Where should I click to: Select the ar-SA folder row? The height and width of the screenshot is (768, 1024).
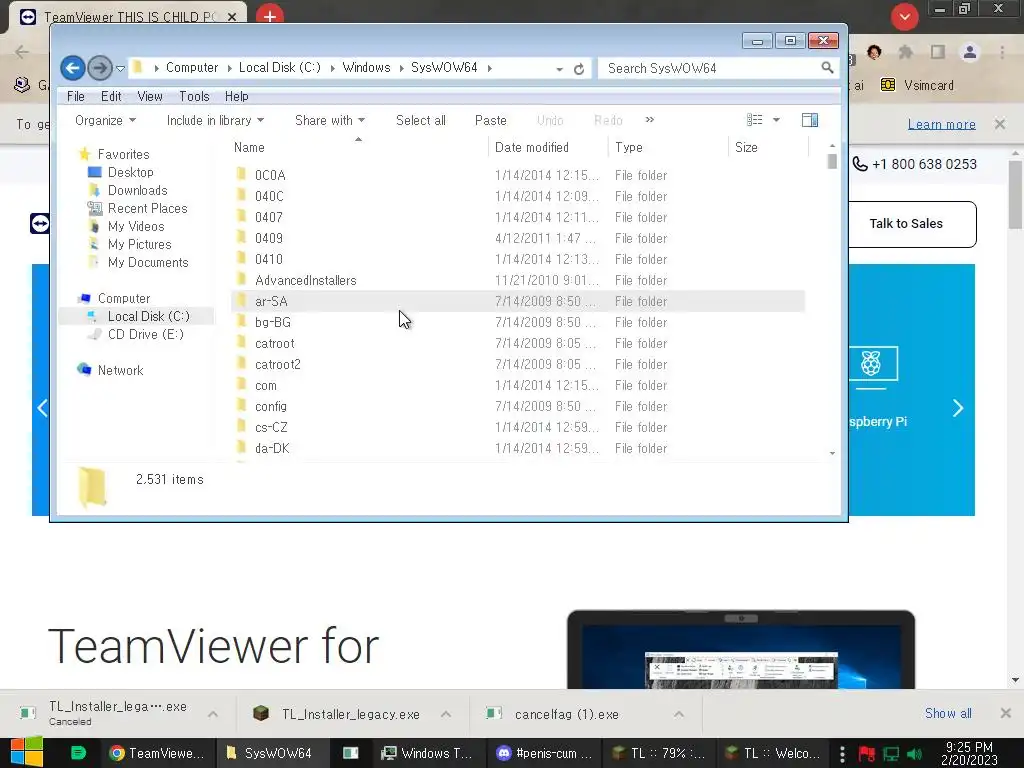[518, 301]
